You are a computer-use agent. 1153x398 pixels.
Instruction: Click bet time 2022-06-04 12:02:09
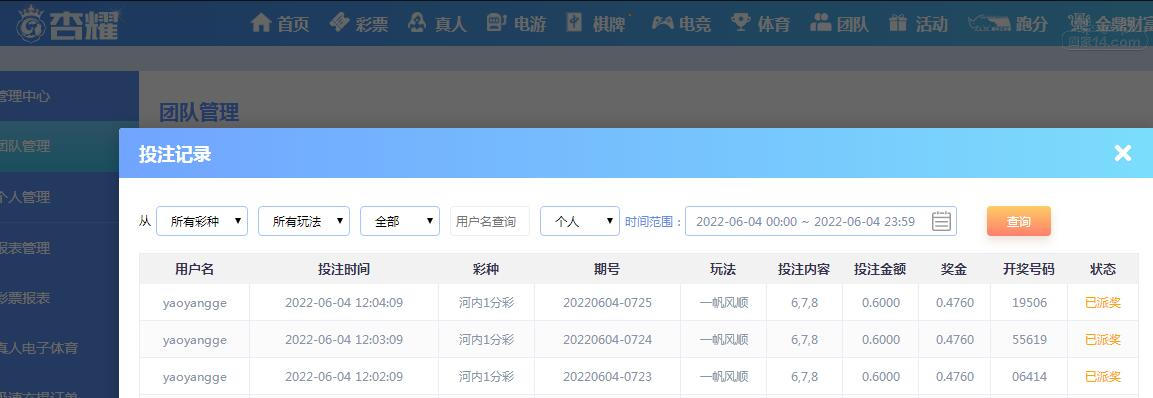click(x=344, y=377)
